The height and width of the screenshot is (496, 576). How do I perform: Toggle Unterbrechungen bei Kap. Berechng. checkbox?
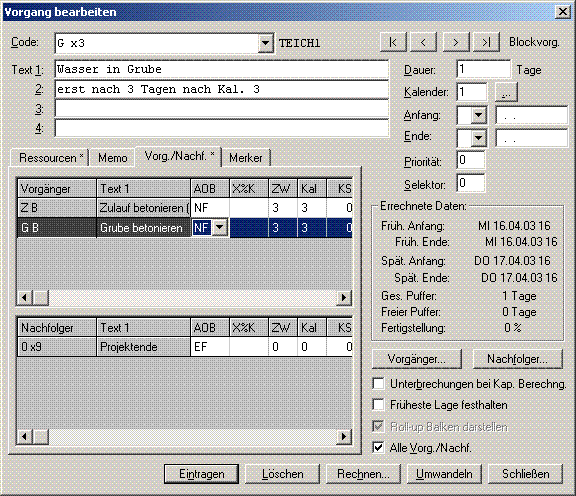pos(378,384)
